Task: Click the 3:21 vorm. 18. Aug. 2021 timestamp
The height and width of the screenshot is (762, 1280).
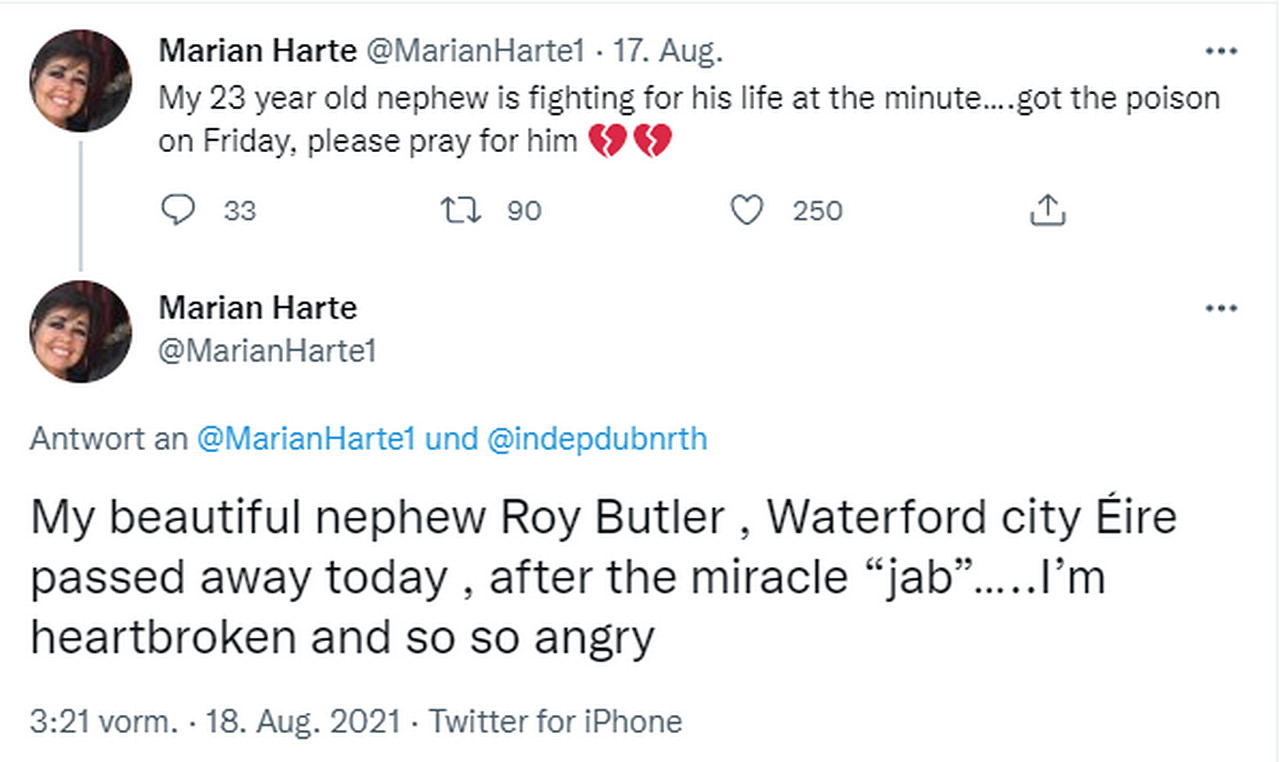Action: (x=215, y=721)
